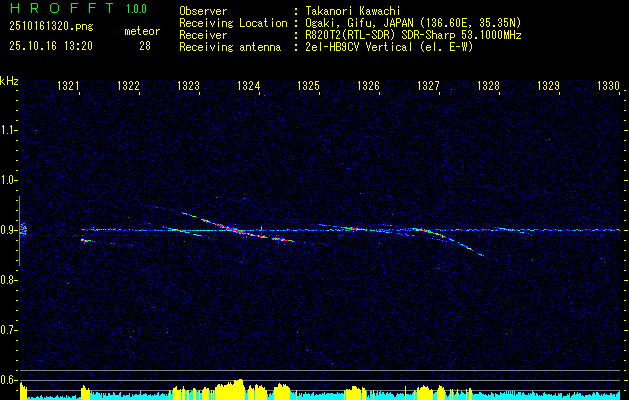Click time axis marker 1322
The image size is (629, 400).
coord(128,85)
